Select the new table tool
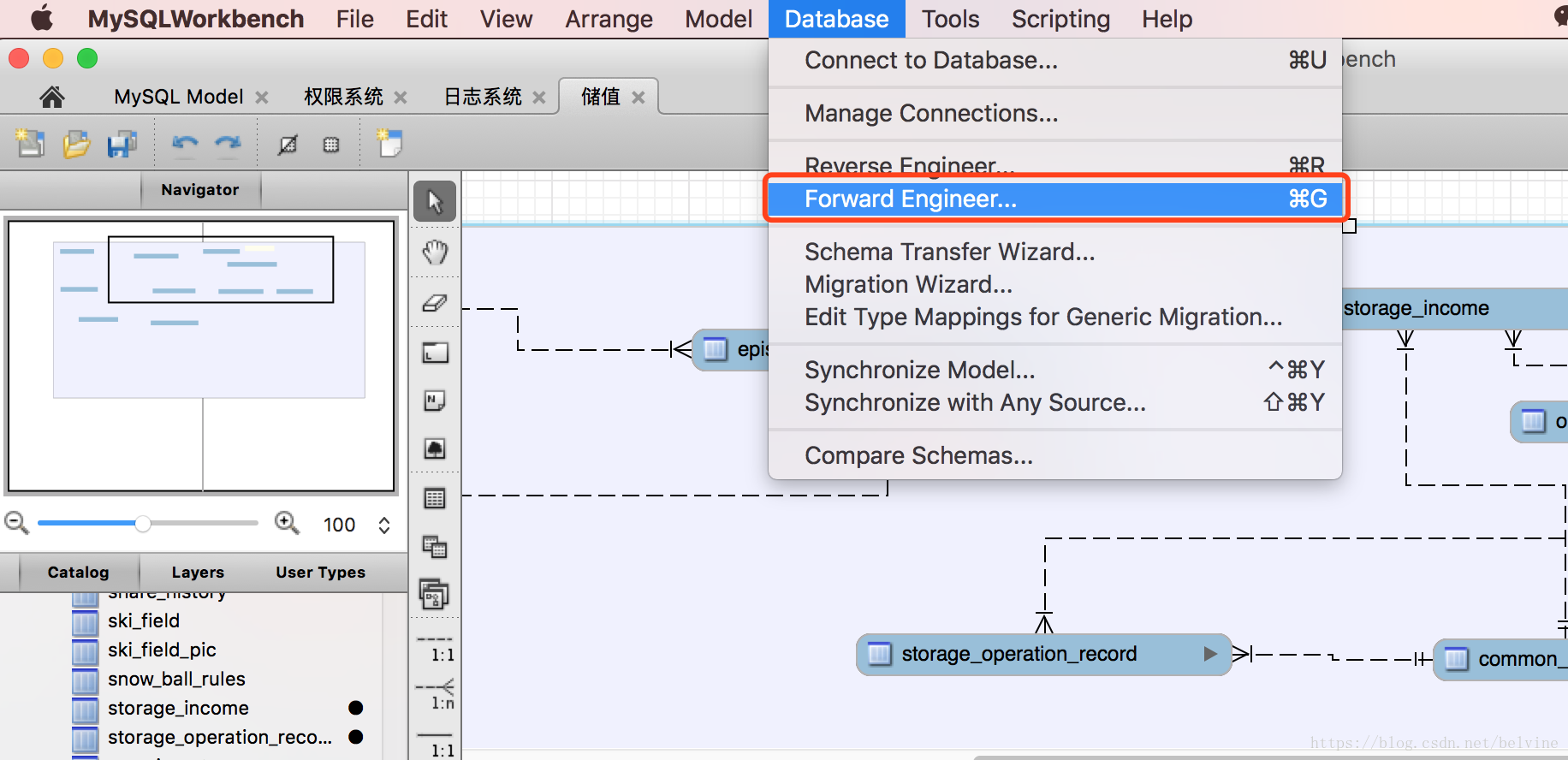The image size is (1568, 760). [435, 498]
